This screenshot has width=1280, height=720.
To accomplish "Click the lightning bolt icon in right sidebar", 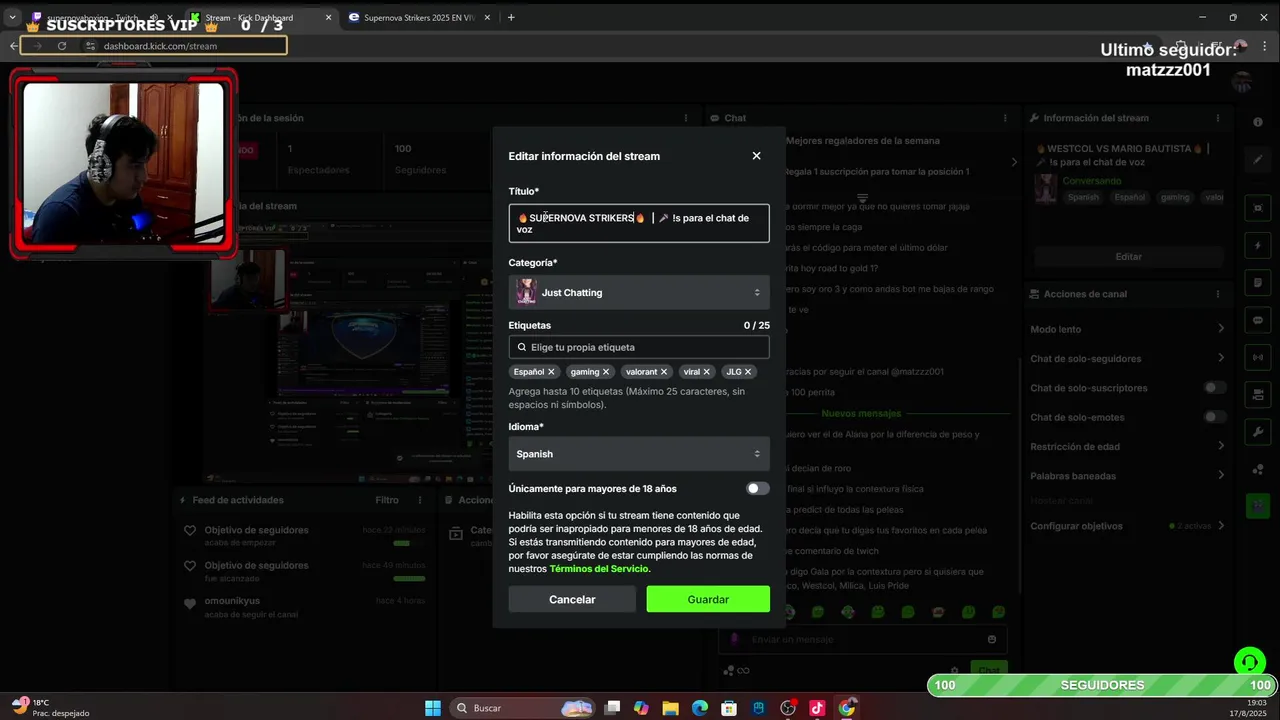I will tap(1258, 246).
